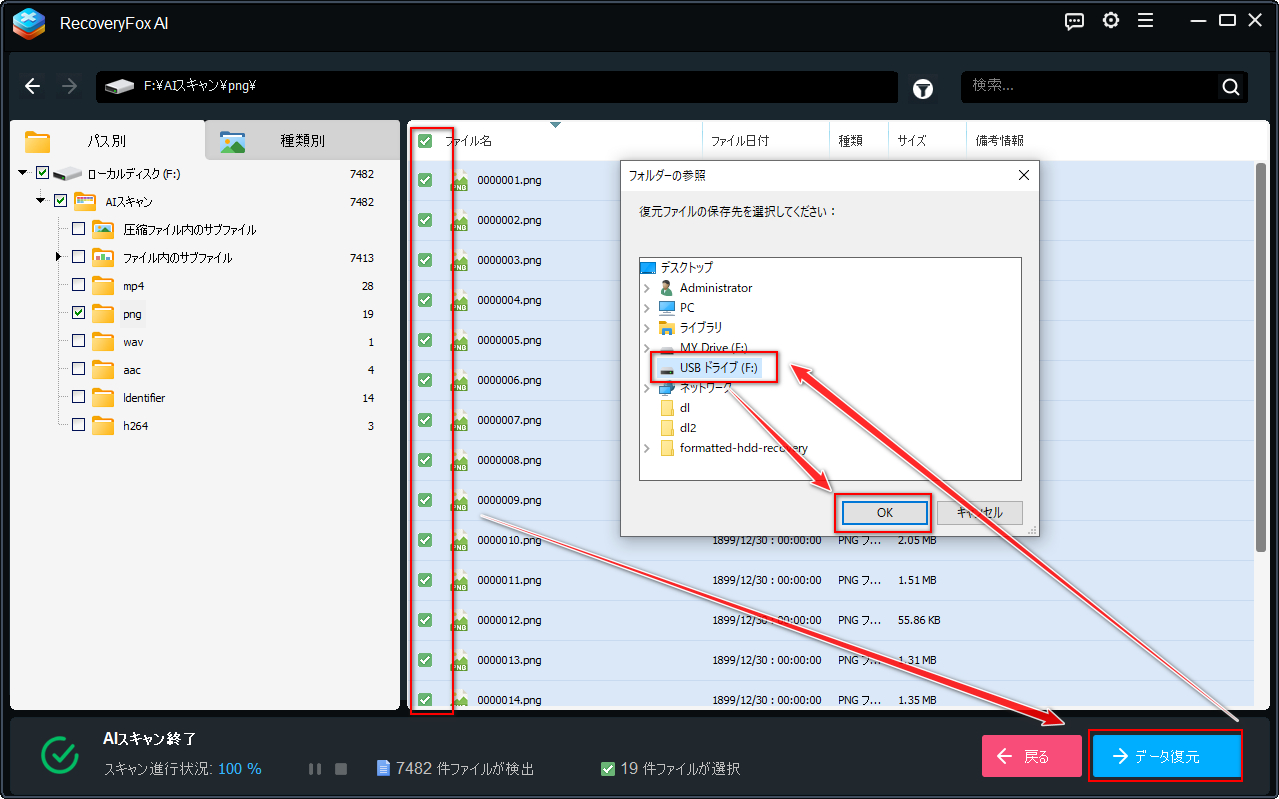The width and height of the screenshot is (1279, 799).
Task: Switch to the パス別 tab
Action: [106, 141]
